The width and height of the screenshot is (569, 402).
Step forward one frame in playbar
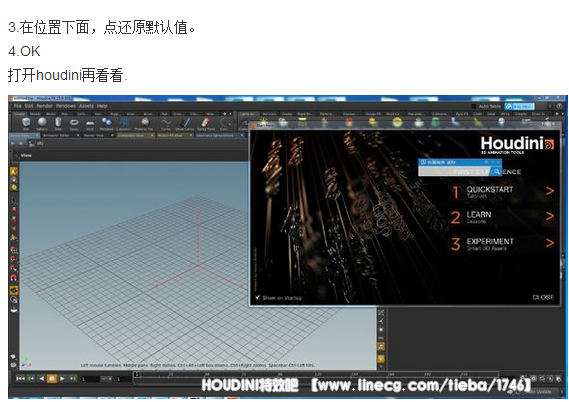point(73,378)
